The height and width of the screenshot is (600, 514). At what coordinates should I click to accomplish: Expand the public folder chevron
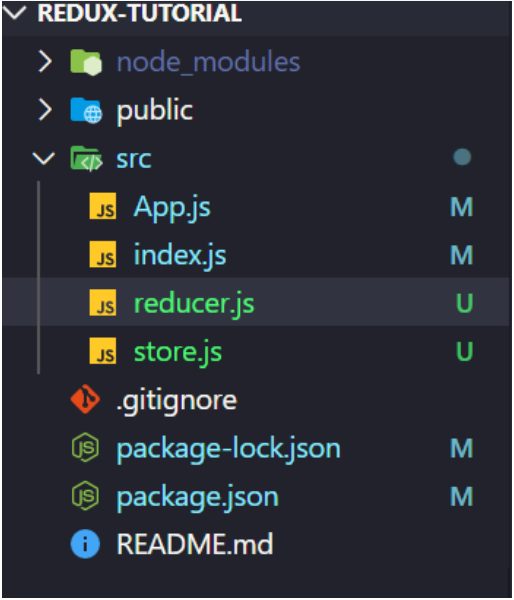45,110
